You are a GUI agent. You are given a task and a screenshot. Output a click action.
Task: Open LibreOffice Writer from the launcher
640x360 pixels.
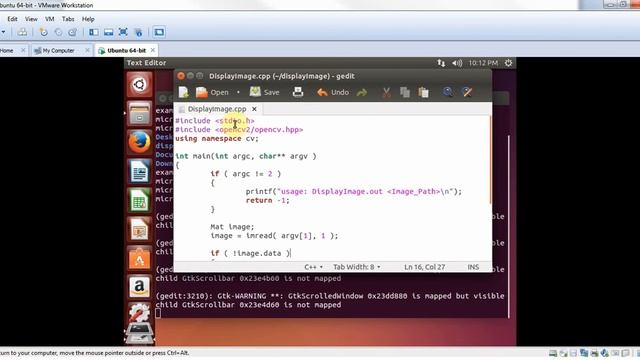point(139,171)
